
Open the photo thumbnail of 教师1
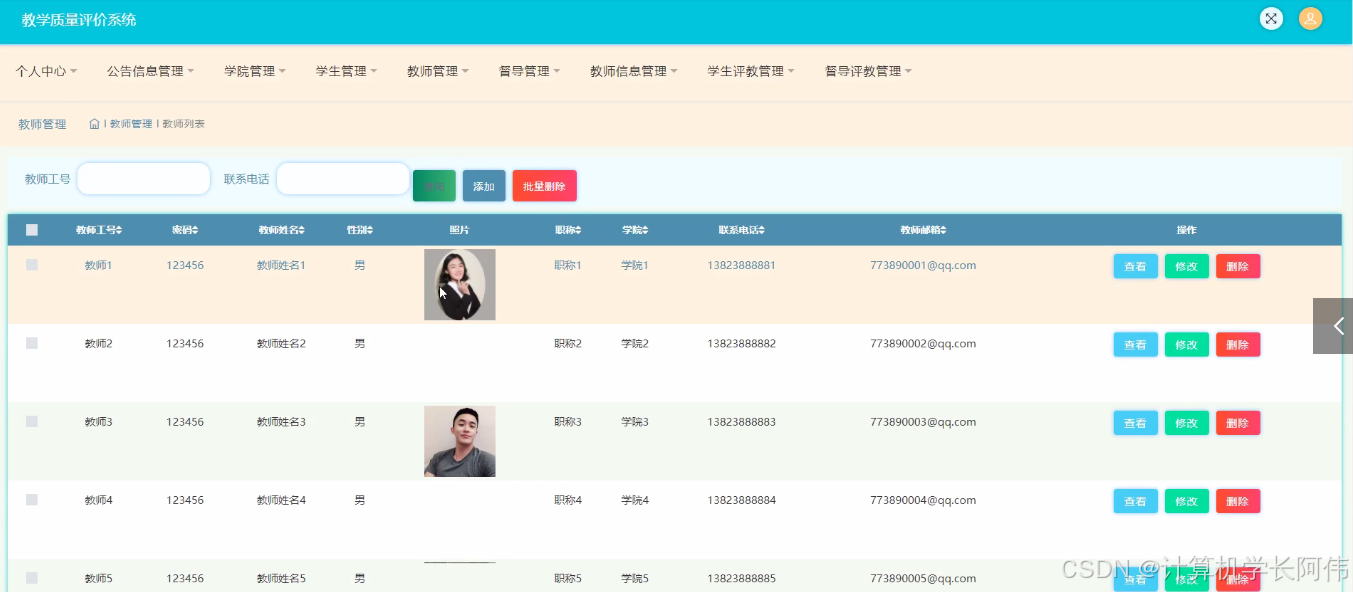(x=460, y=285)
